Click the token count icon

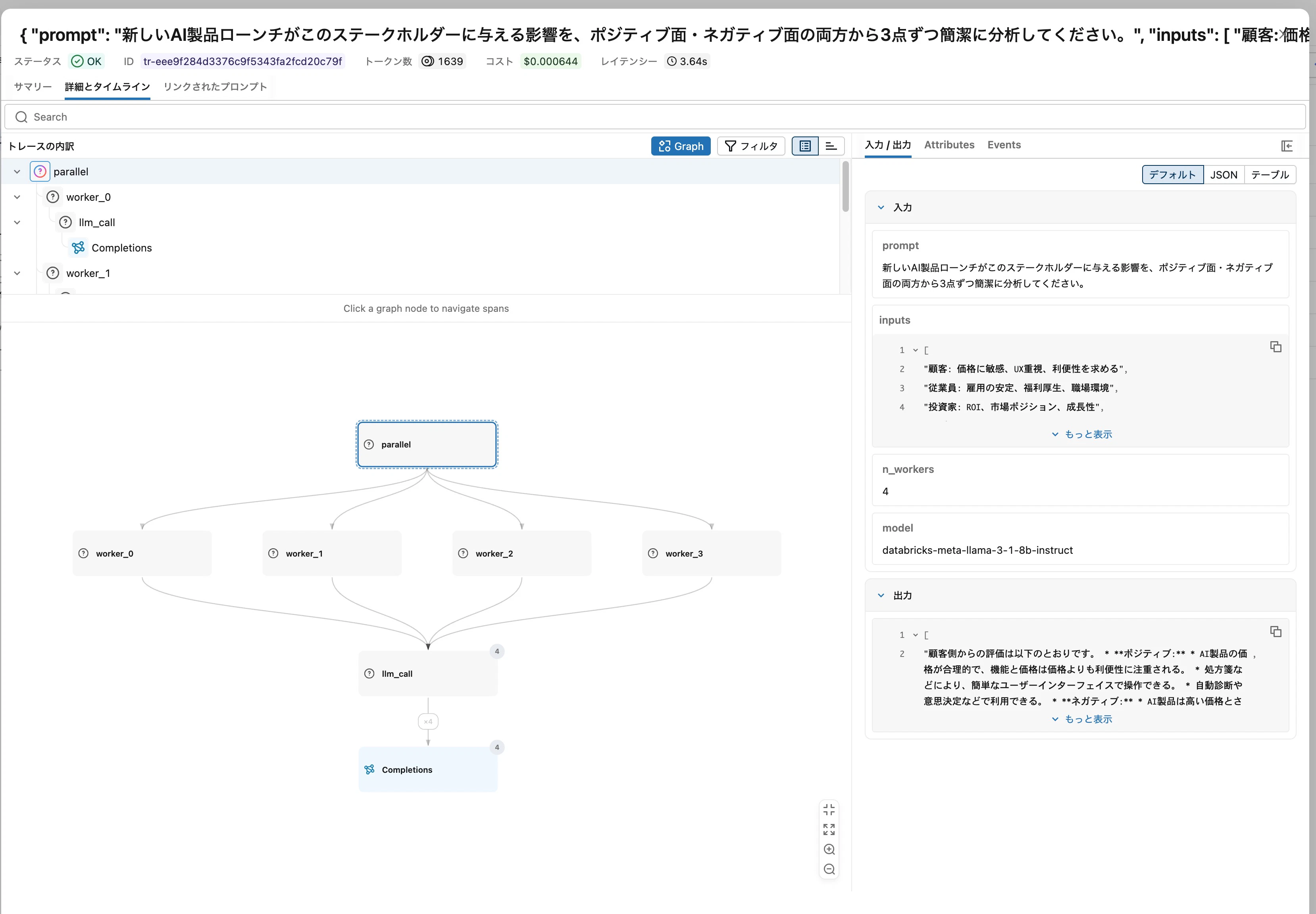pos(427,61)
